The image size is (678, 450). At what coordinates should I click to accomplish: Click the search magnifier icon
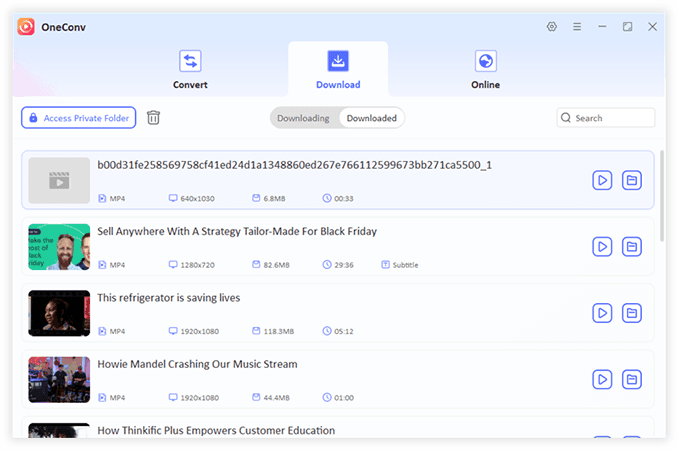pos(566,118)
